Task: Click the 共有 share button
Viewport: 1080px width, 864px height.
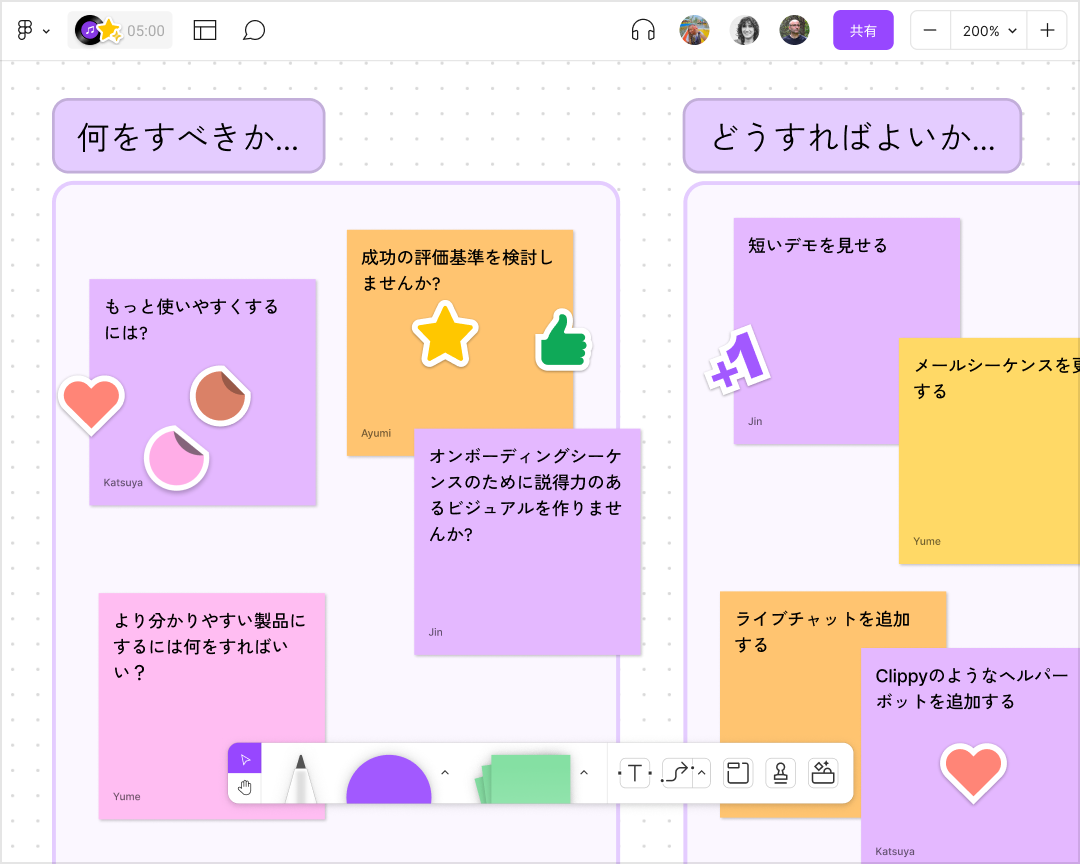Action: coord(862,30)
